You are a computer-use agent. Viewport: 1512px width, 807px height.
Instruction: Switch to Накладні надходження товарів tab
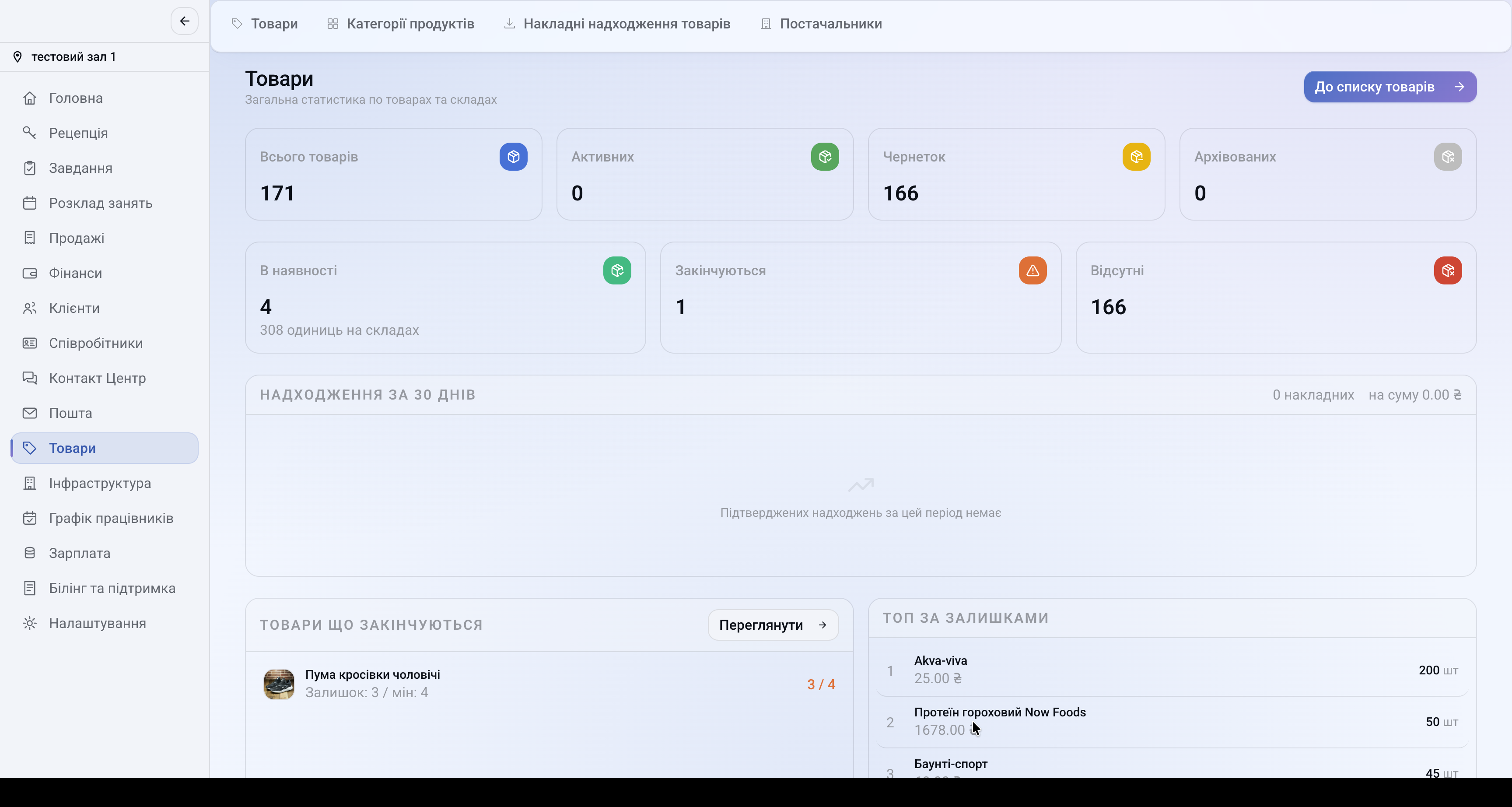click(x=617, y=24)
